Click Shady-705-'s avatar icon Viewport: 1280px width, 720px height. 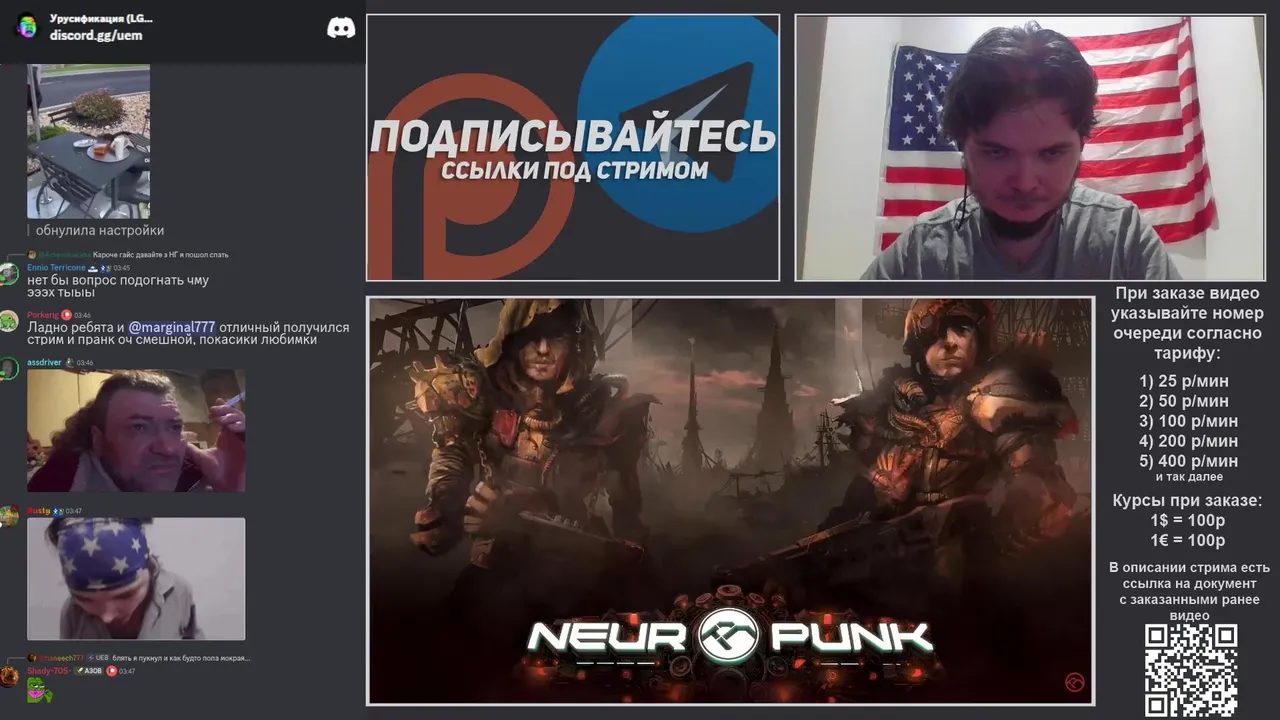coord(9,676)
